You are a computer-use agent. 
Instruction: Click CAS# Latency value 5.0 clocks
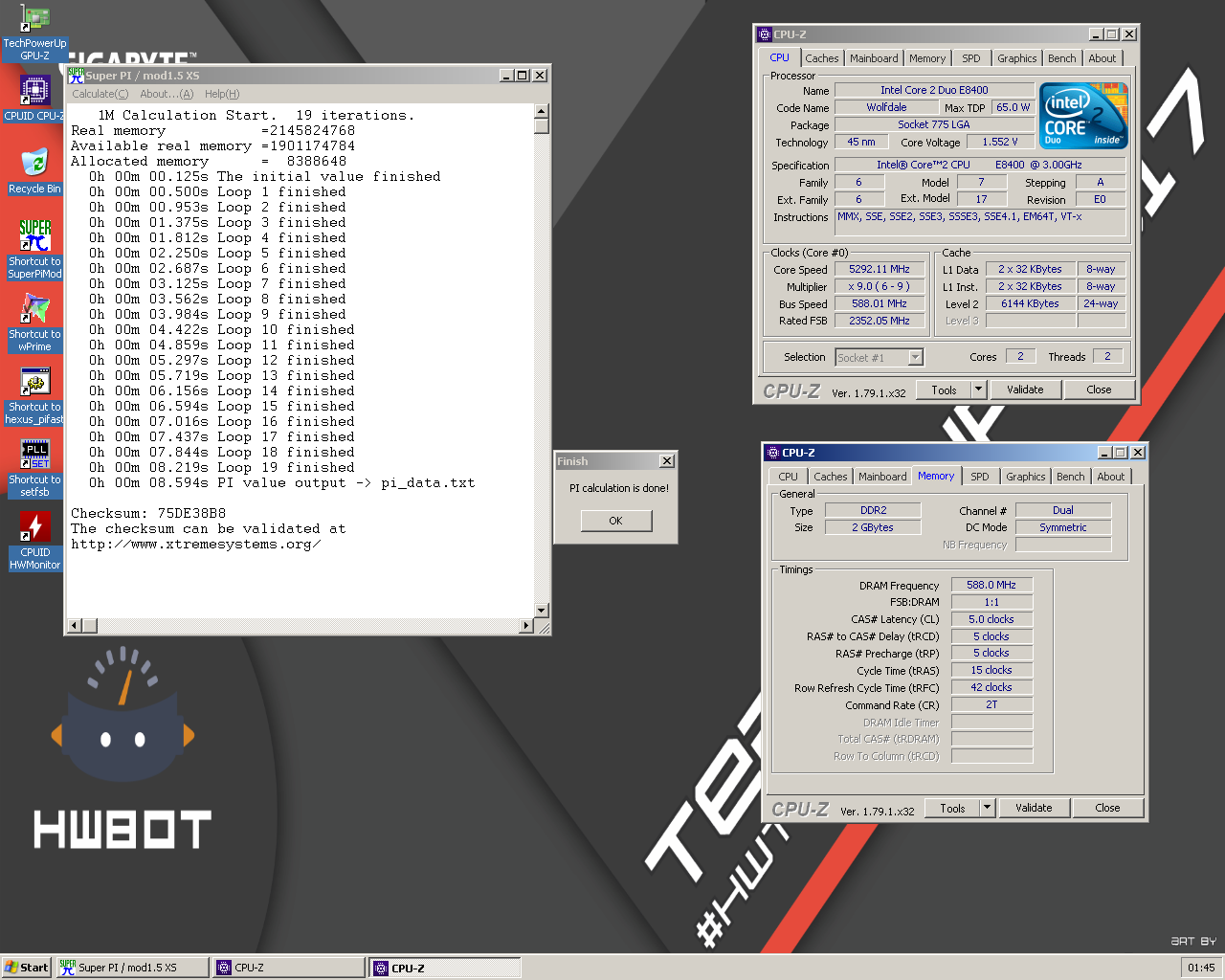pos(991,619)
